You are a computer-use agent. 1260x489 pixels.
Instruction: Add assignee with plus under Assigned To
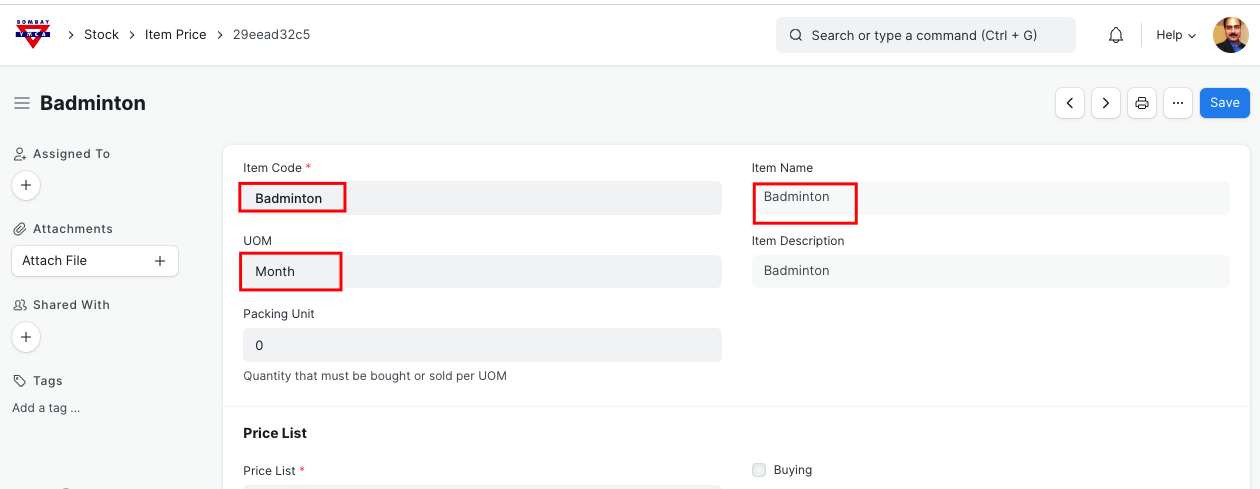(x=26, y=185)
